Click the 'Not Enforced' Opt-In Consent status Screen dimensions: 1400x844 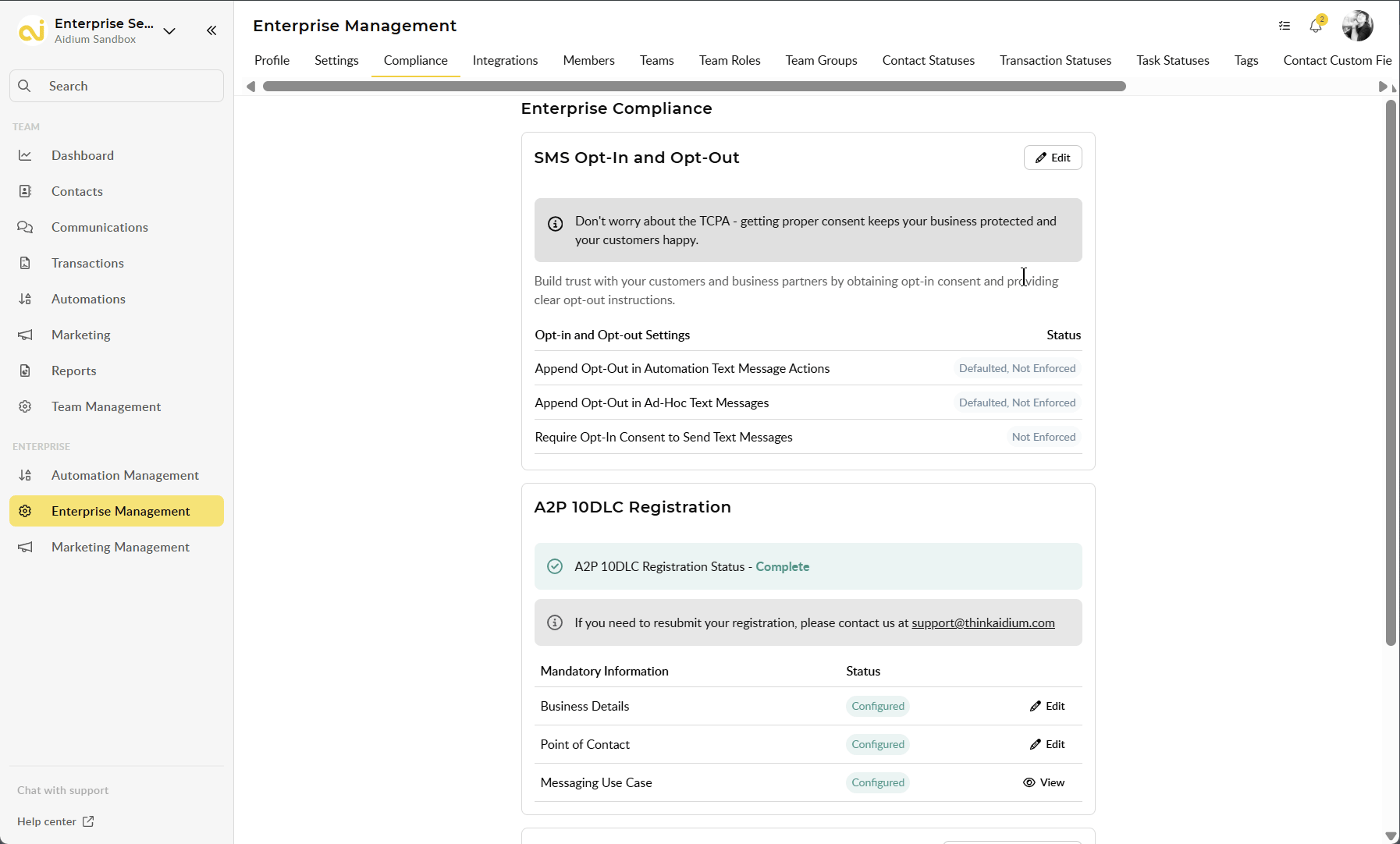1043,437
